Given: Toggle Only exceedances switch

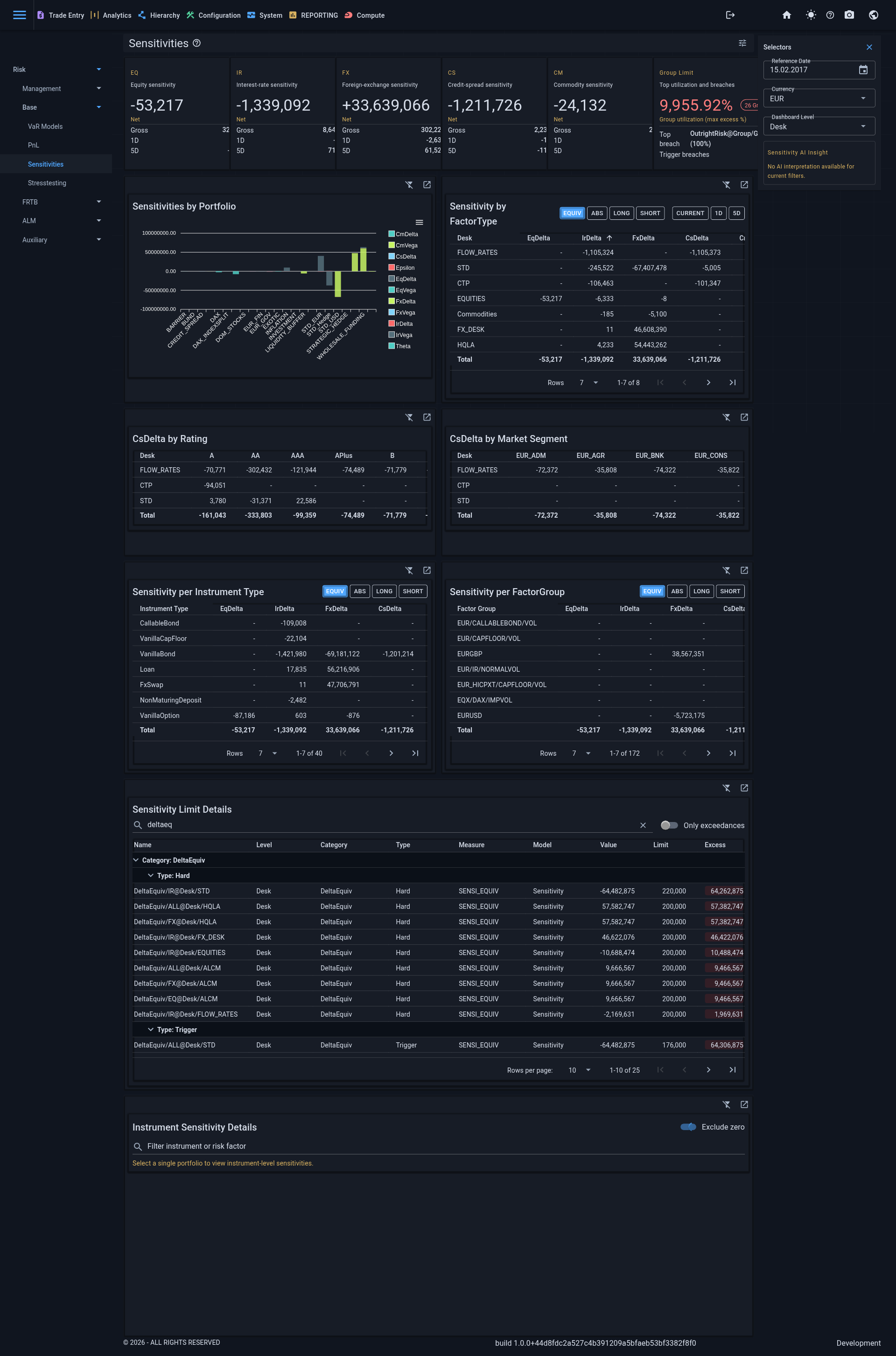Looking at the screenshot, I should [669, 825].
